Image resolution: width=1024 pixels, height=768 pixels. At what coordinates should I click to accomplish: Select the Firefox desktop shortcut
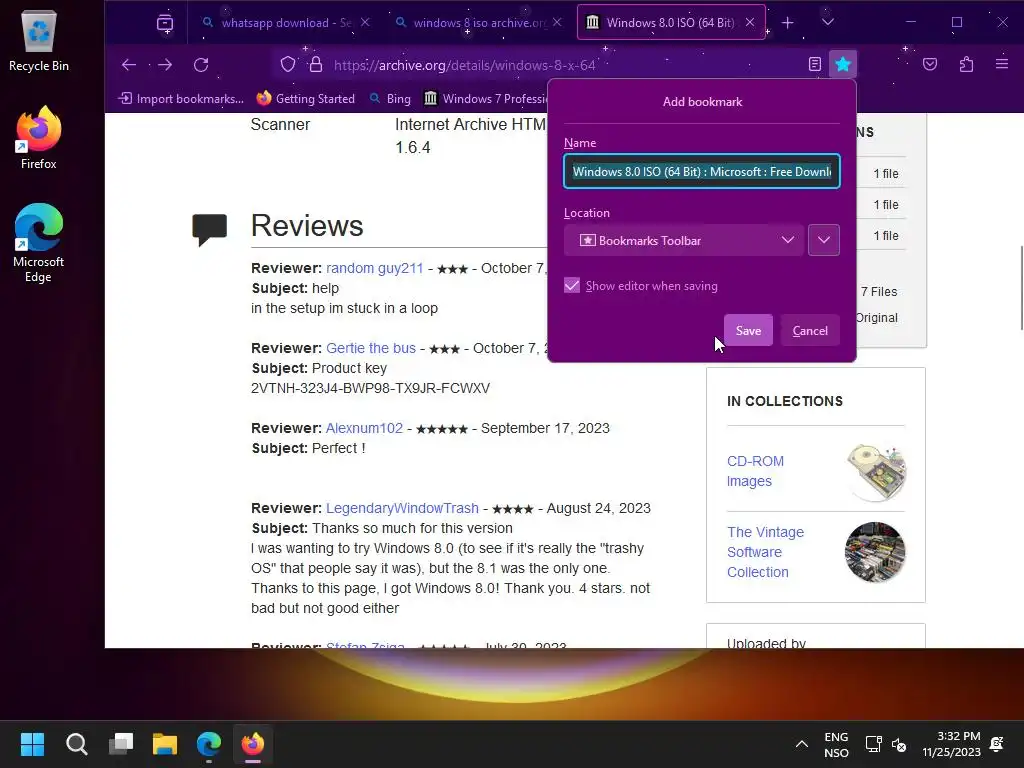(x=39, y=138)
